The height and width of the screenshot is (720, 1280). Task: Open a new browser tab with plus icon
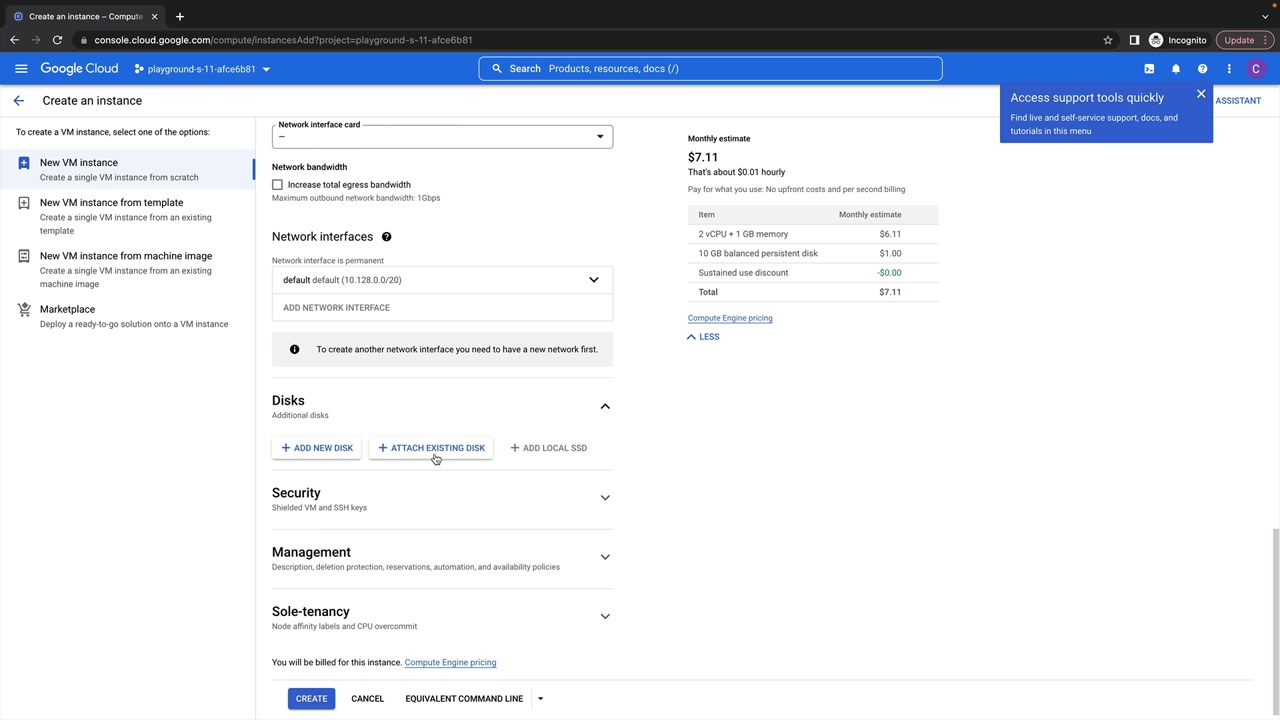tap(180, 16)
